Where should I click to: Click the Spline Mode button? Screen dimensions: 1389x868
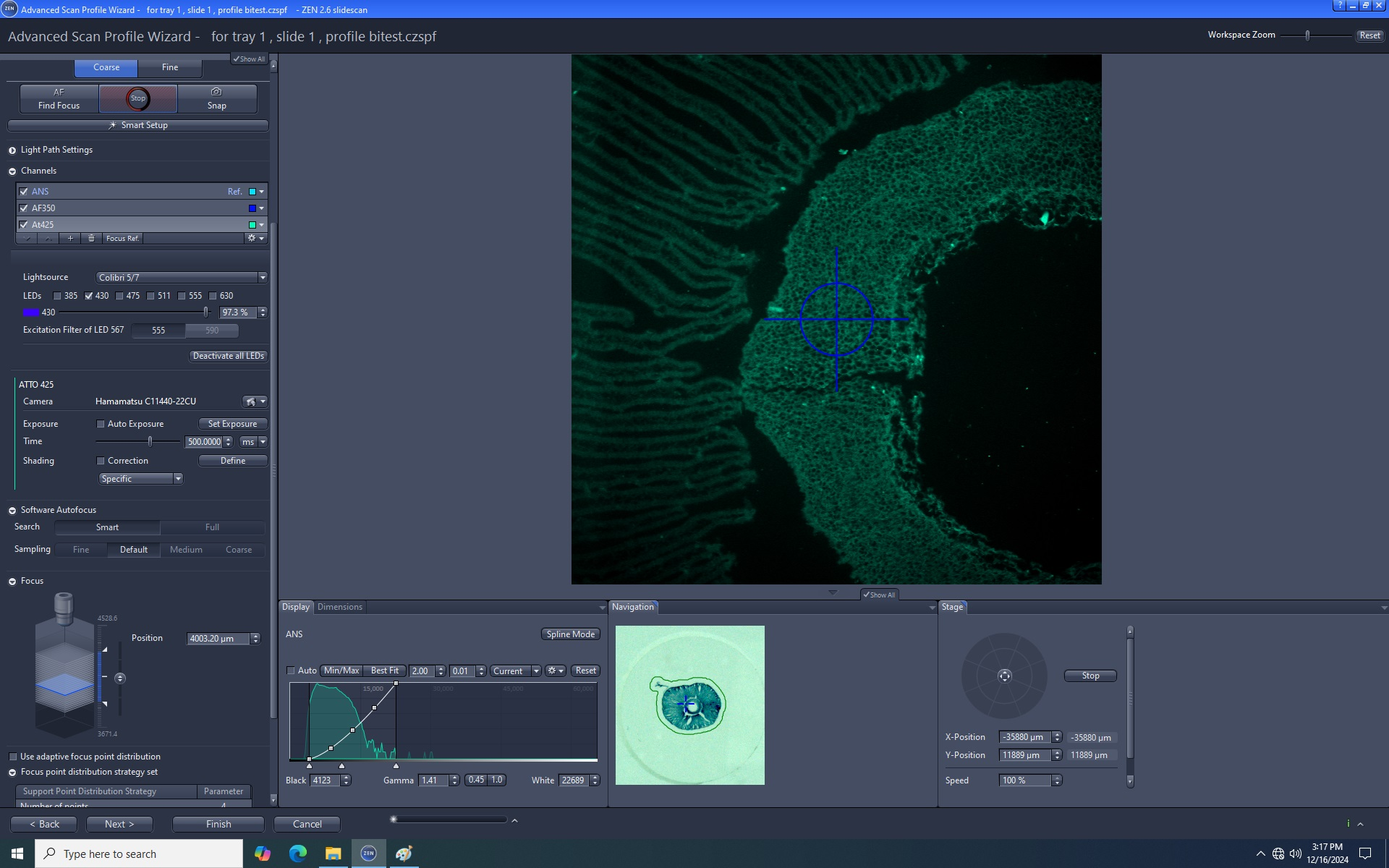point(570,634)
